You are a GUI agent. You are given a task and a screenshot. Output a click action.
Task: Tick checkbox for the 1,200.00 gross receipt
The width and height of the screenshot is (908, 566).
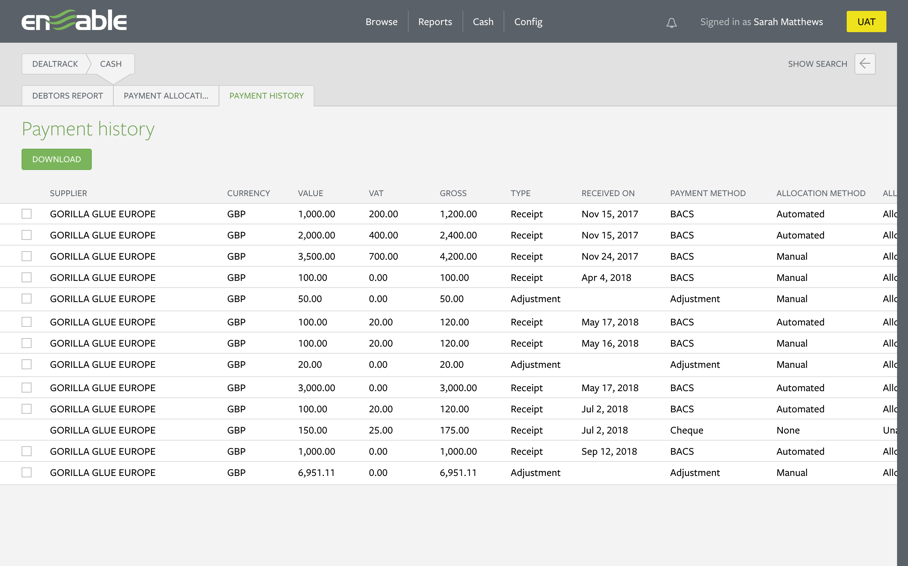[27, 214]
